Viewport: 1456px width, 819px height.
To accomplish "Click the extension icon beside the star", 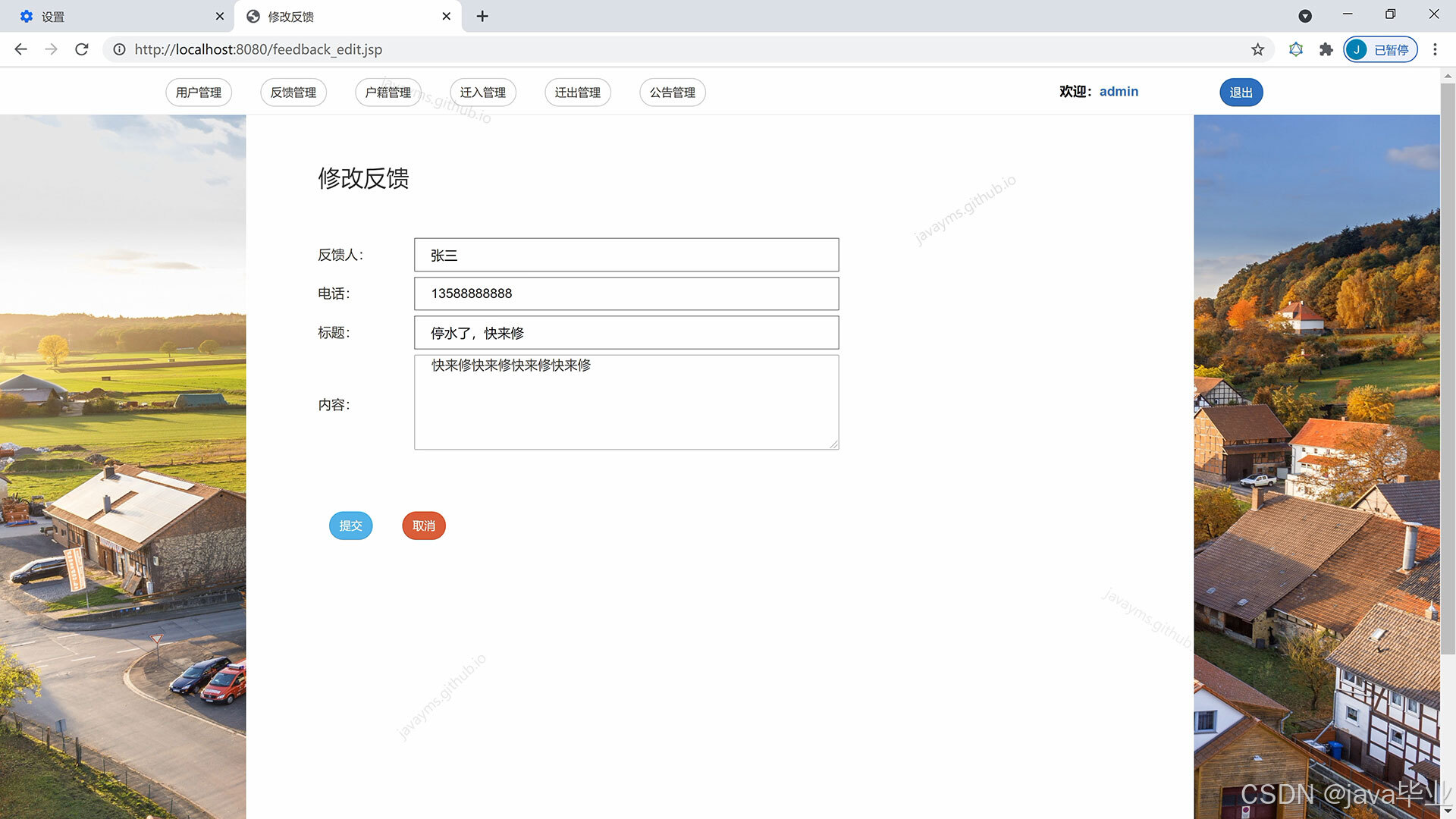I will point(1296,49).
